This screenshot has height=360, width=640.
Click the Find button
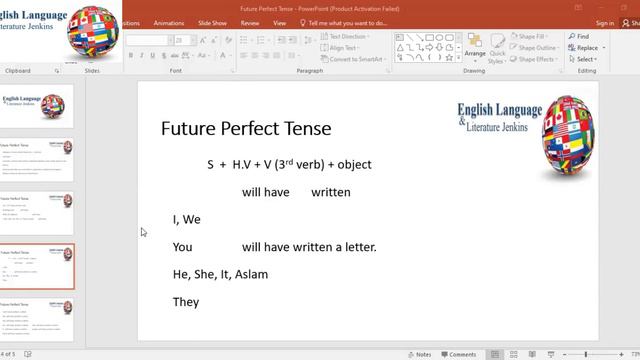(579, 36)
